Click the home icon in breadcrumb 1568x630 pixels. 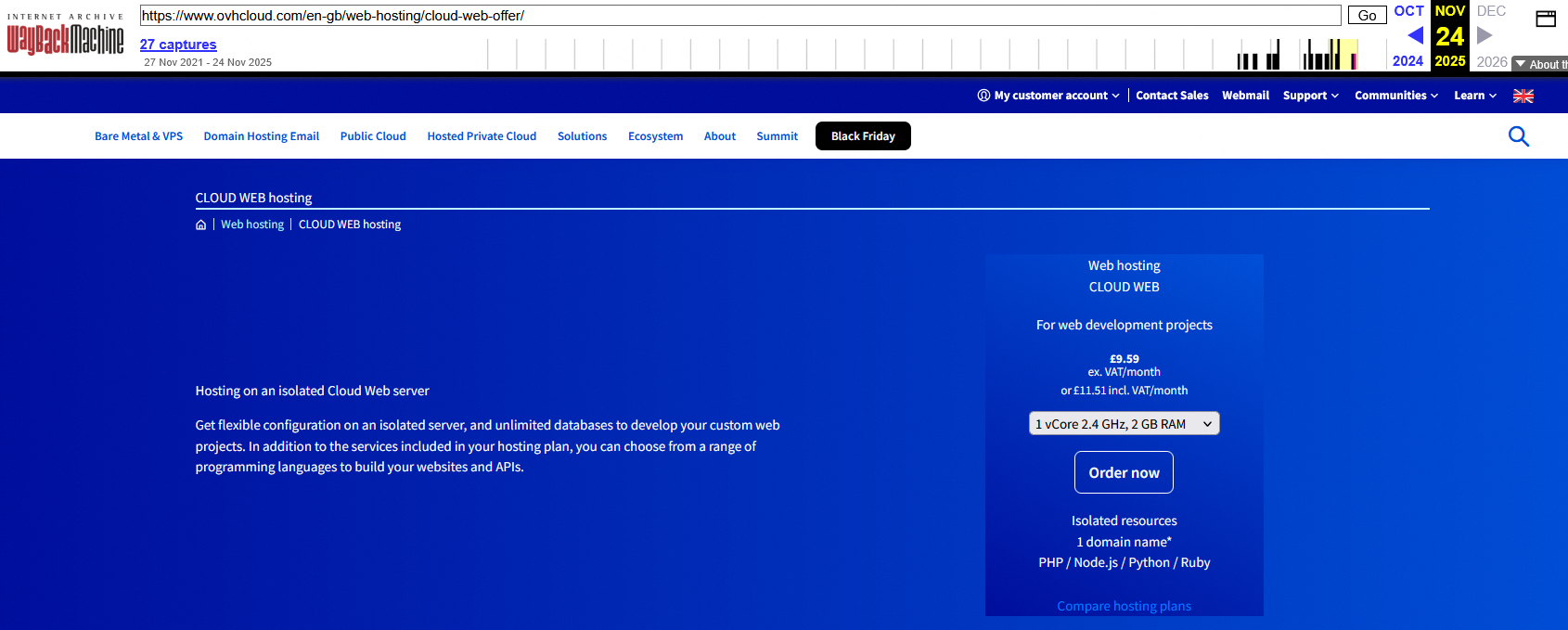click(x=200, y=225)
